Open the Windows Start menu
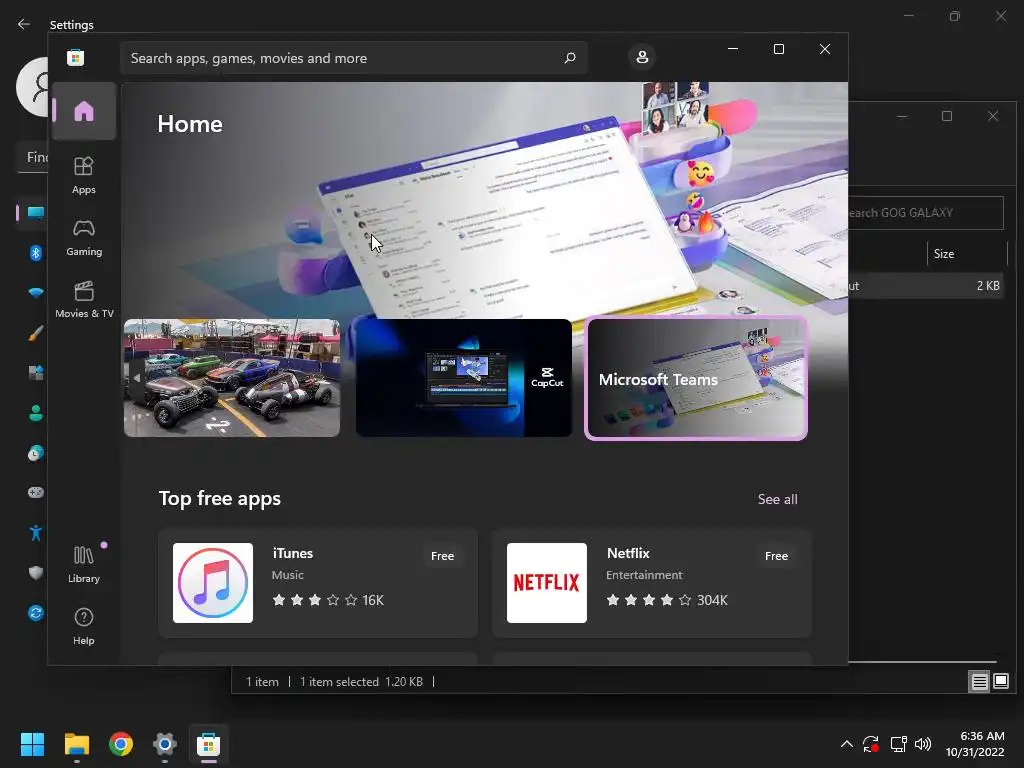This screenshot has height=768, width=1024. click(x=32, y=744)
